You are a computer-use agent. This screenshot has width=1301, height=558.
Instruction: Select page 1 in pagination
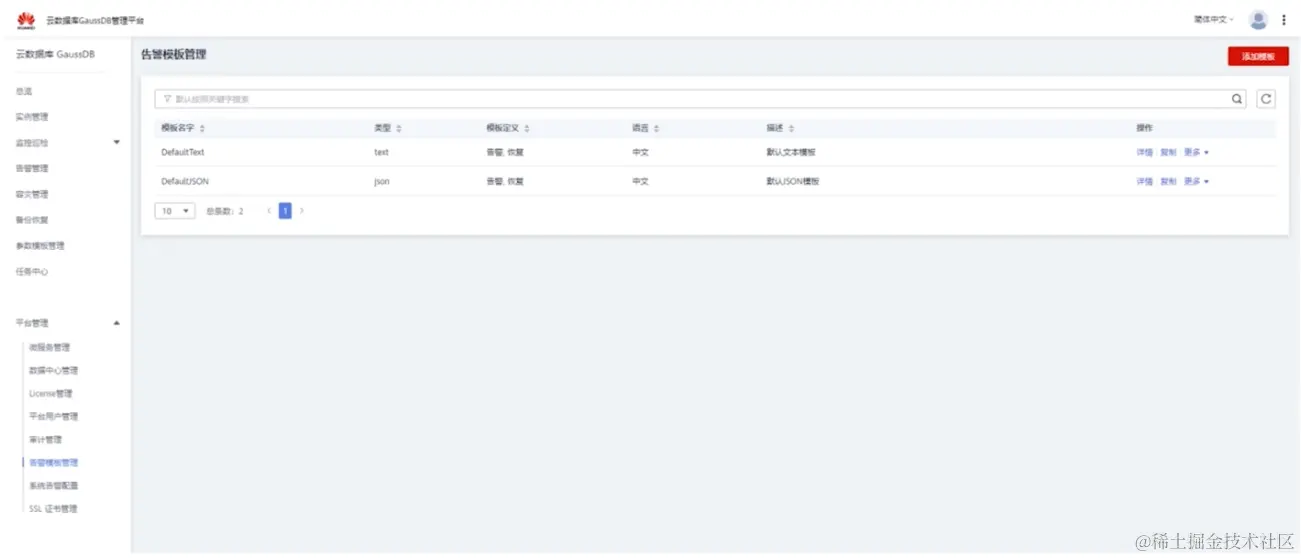coord(285,211)
